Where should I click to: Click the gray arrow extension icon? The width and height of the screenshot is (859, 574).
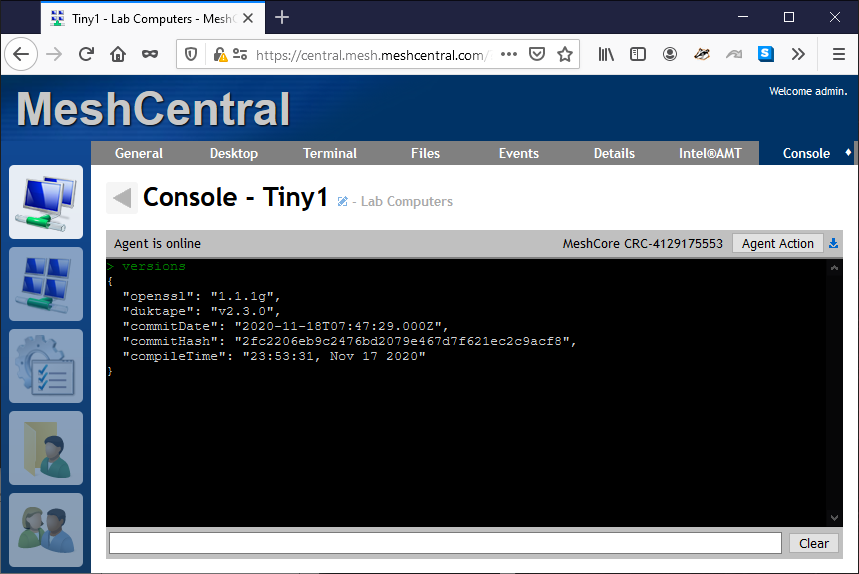click(734, 54)
